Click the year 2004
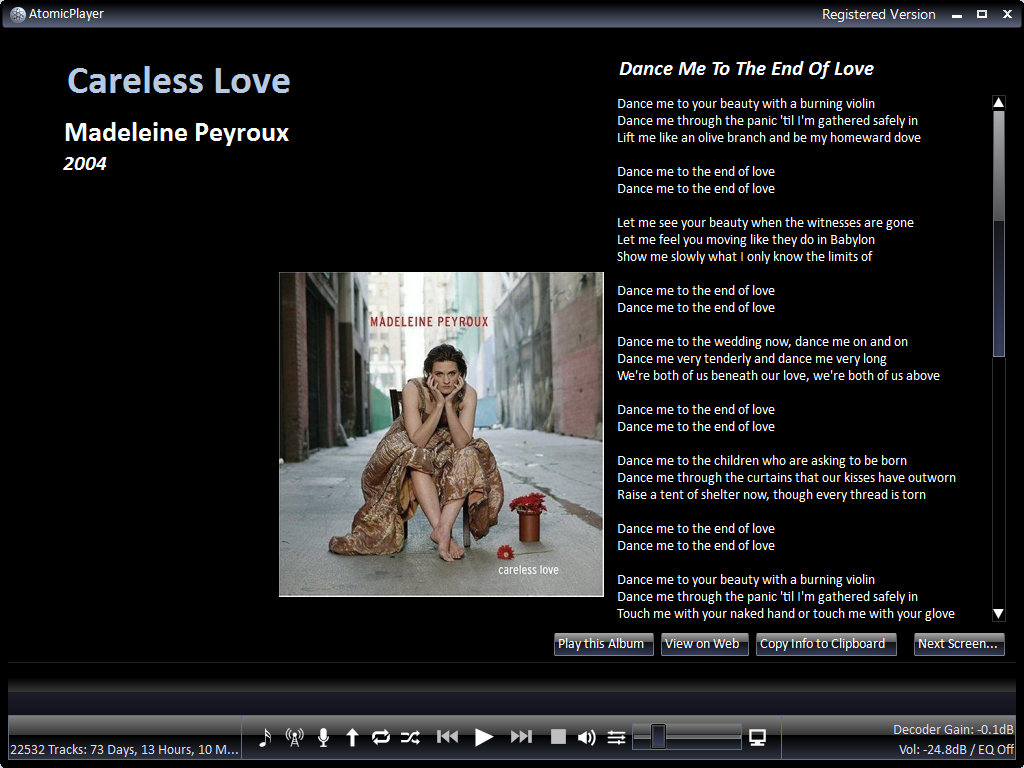 [85, 163]
